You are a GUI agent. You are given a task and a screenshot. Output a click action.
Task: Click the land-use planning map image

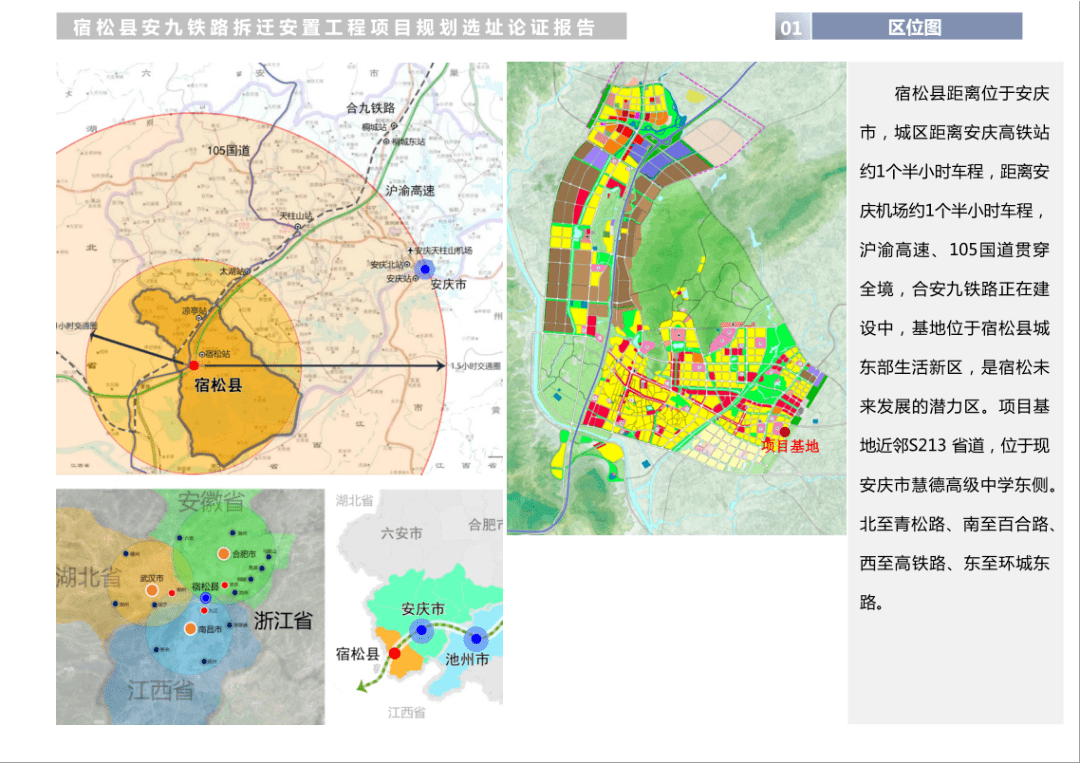point(676,298)
